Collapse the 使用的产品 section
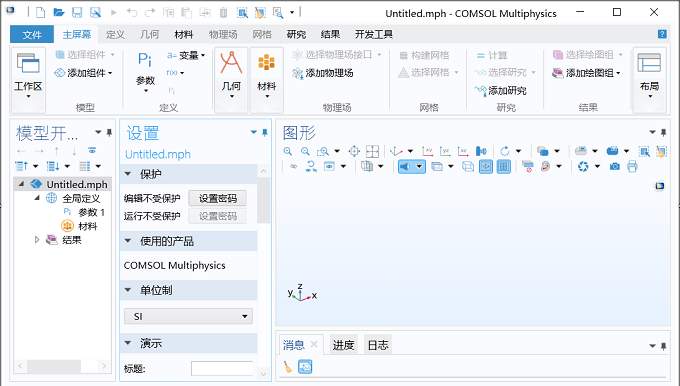Screen dimensions: 680x386 pyautogui.click(x=128, y=241)
